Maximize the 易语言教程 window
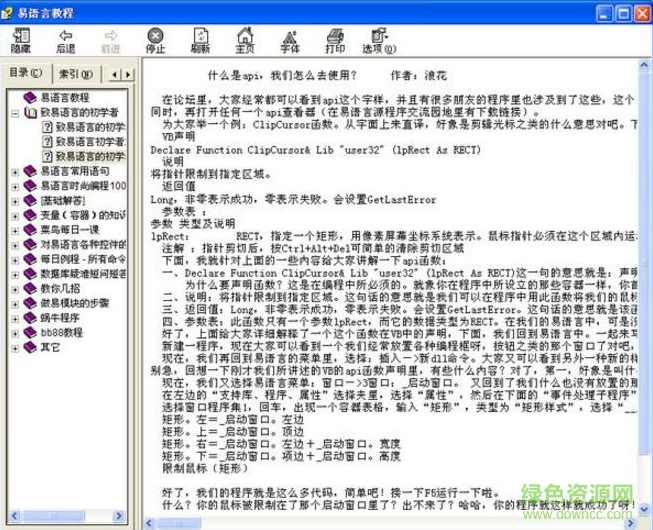 coord(623,14)
